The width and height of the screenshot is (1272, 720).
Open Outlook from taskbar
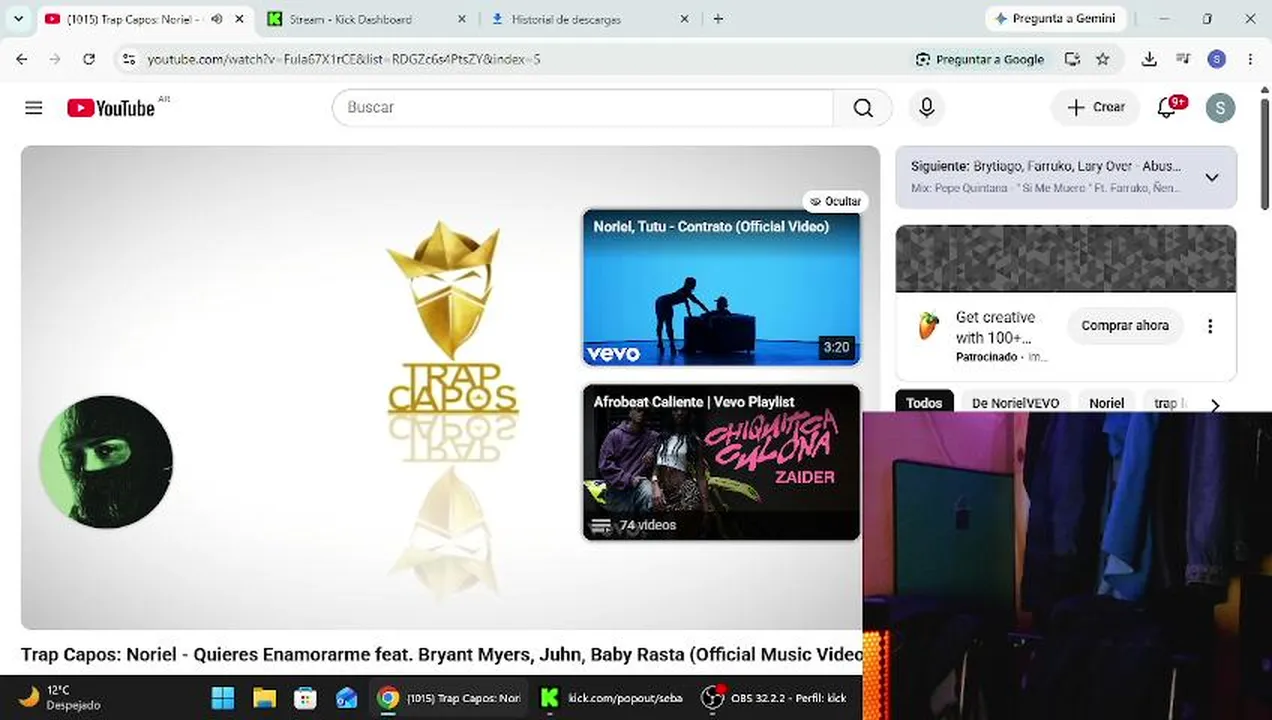pos(346,698)
